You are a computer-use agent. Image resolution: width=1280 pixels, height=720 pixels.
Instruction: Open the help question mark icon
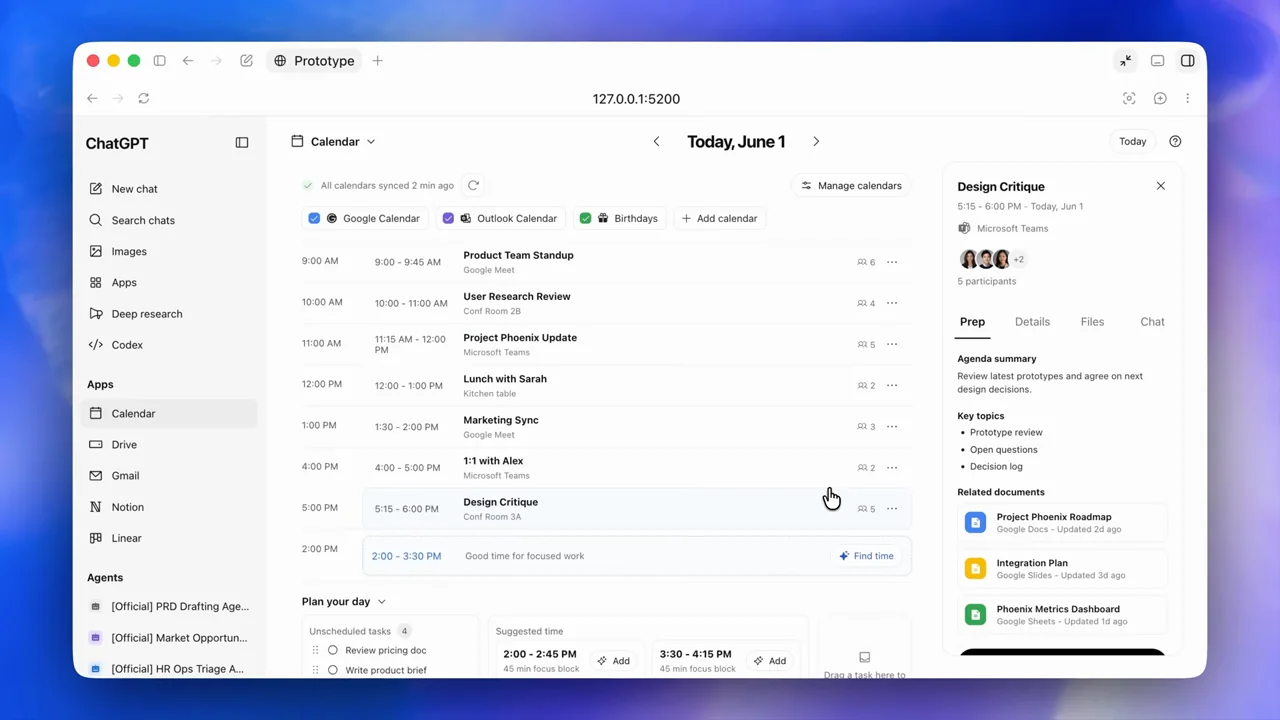[x=1175, y=142]
